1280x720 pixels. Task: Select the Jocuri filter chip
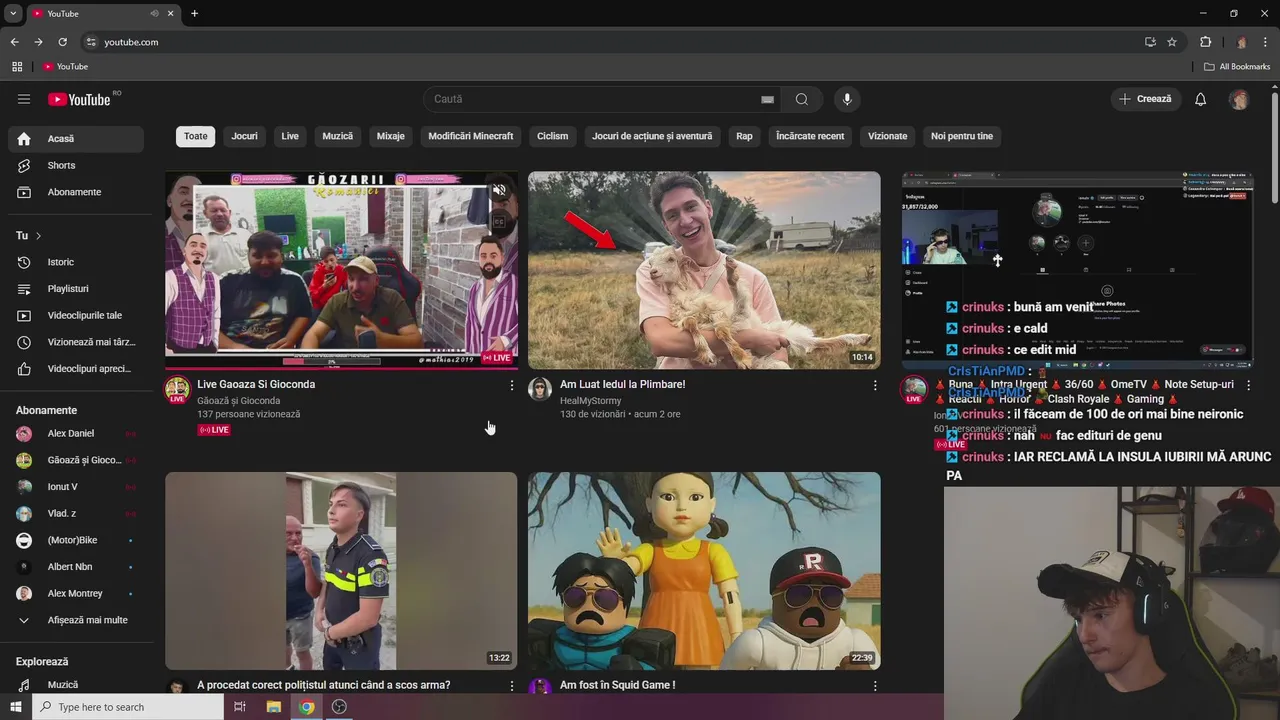pyautogui.click(x=245, y=136)
